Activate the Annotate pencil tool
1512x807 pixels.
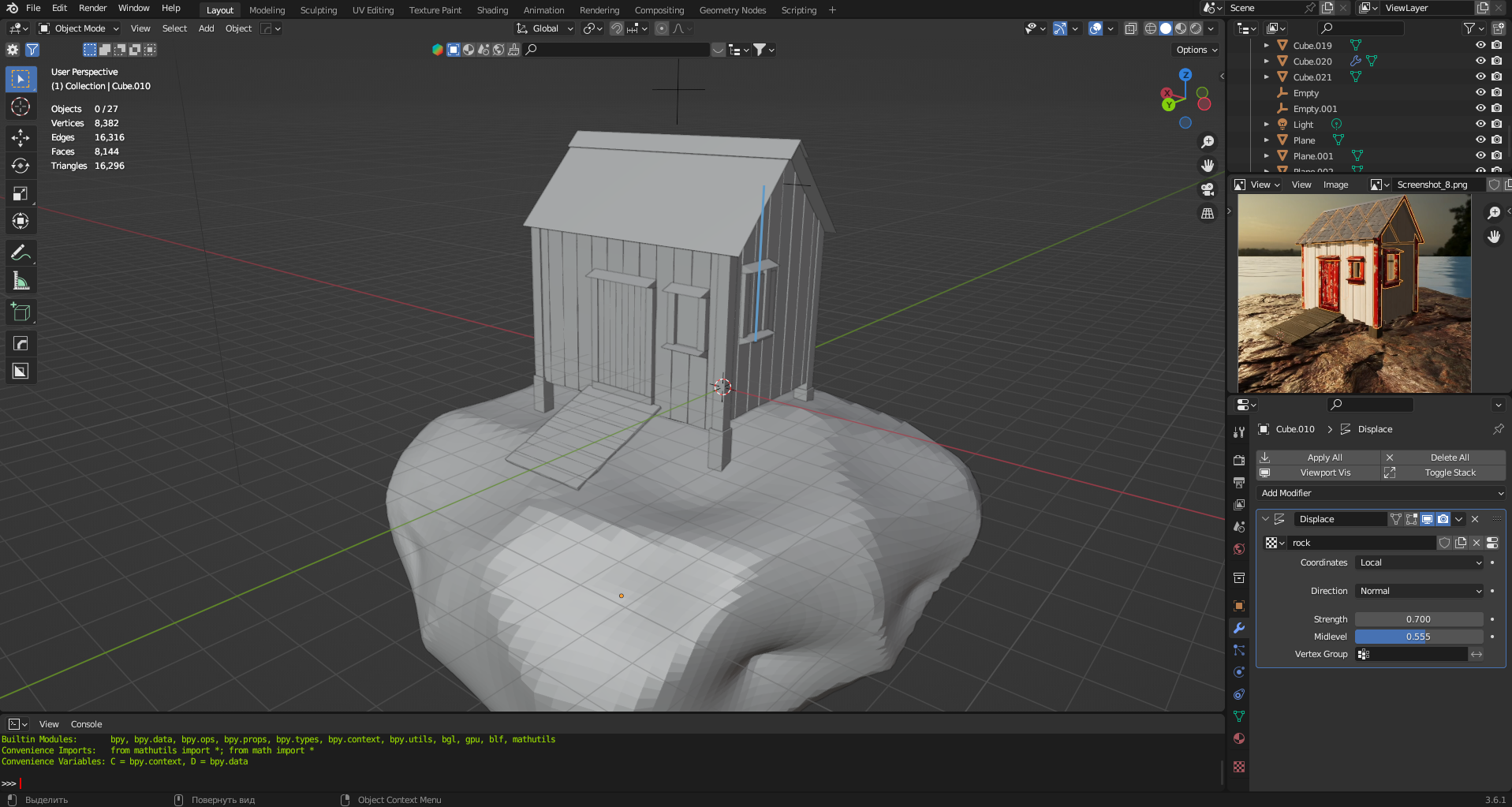pyautogui.click(x=21, y=253)
